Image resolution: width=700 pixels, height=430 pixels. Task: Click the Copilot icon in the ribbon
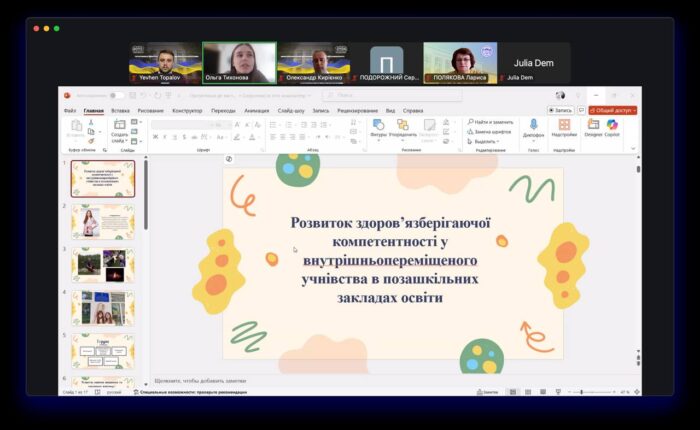click(x=612, y=126)
